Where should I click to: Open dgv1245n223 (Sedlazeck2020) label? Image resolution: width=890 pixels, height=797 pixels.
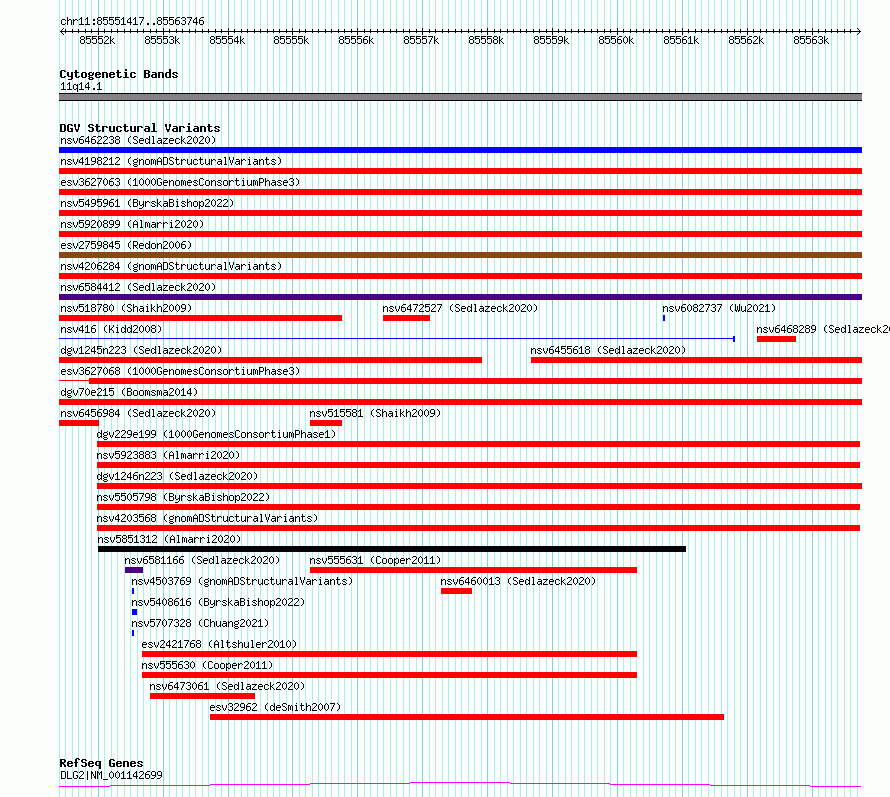[141, 350]
